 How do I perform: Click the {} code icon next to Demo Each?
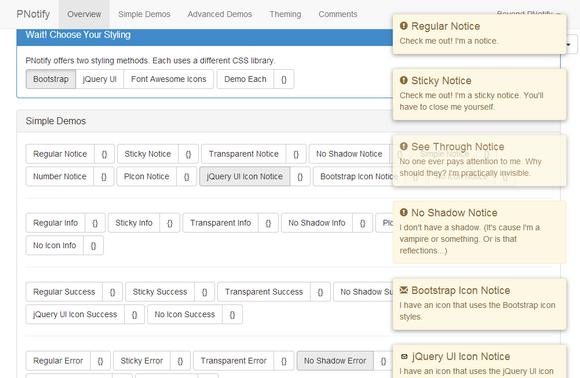pos(284,79)
